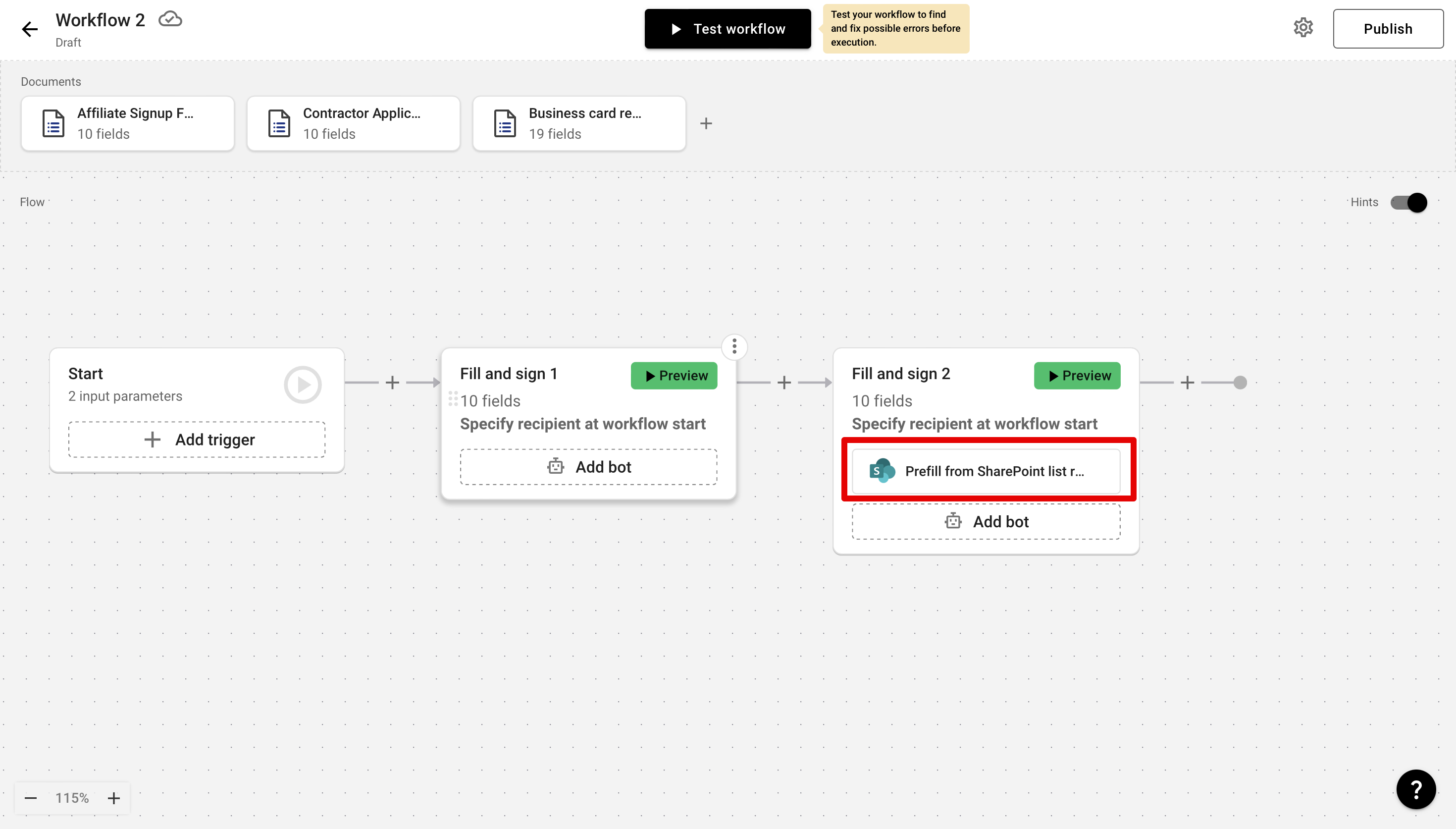Click Workflow 2 title
Screen dimensions: 1456x829
pos(100,20)
